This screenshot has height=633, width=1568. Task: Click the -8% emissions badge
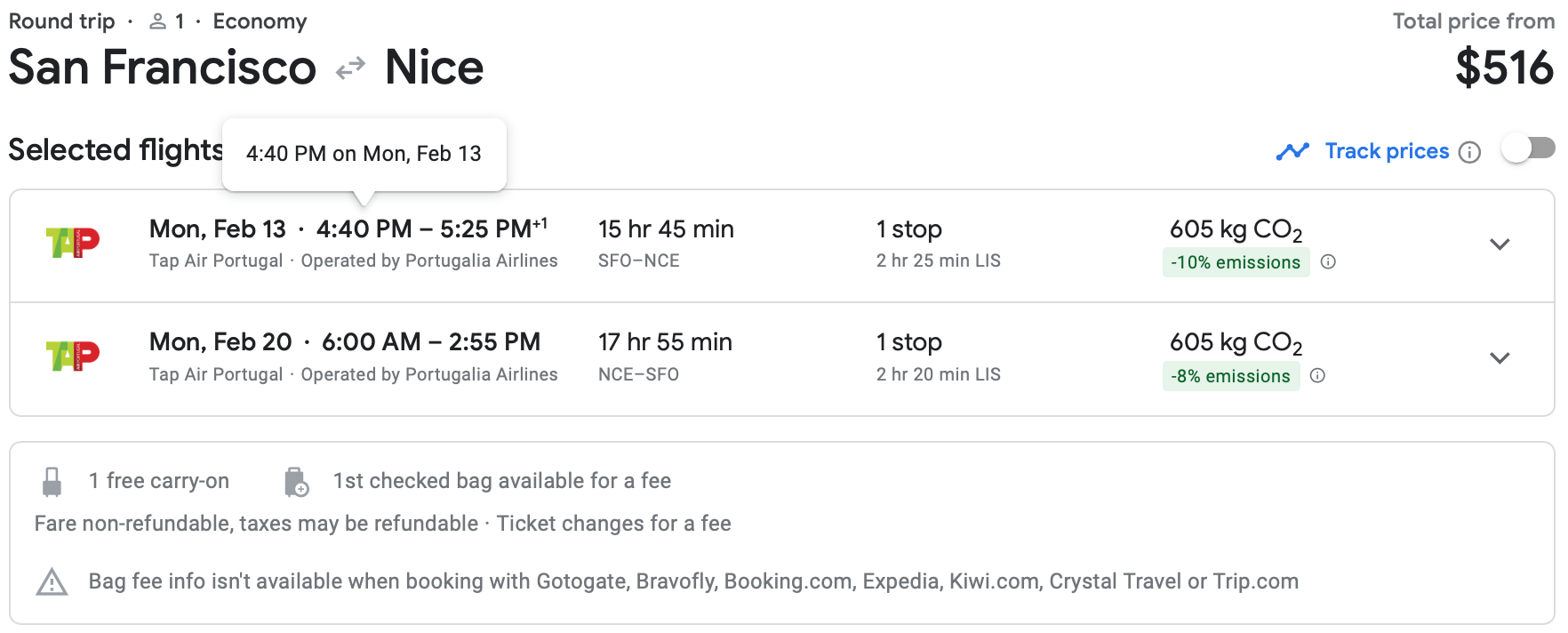tap(1231, 376)
